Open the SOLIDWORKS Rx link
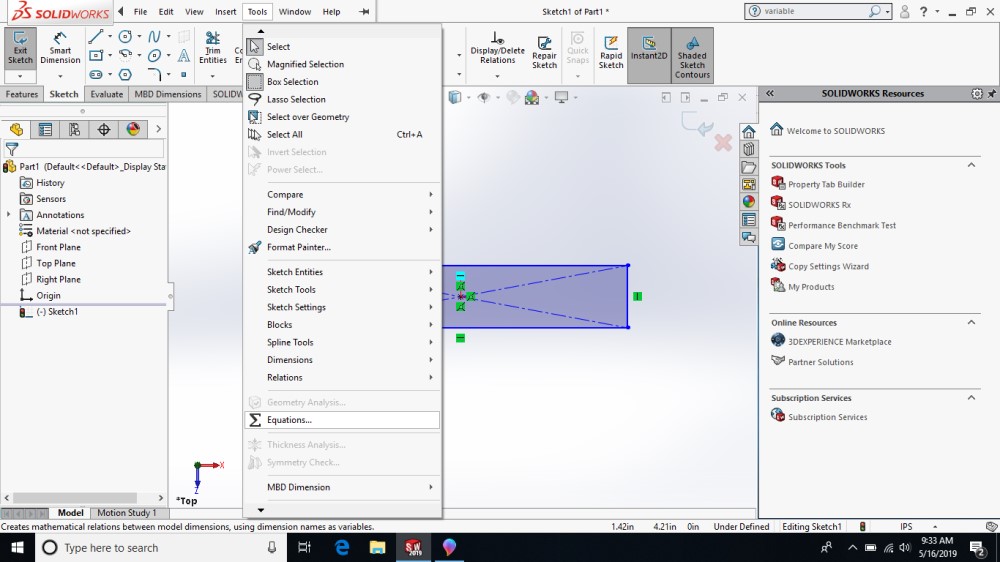Image resolution: width=1000 pixels, height=562 pixels. tap(819, 205)
